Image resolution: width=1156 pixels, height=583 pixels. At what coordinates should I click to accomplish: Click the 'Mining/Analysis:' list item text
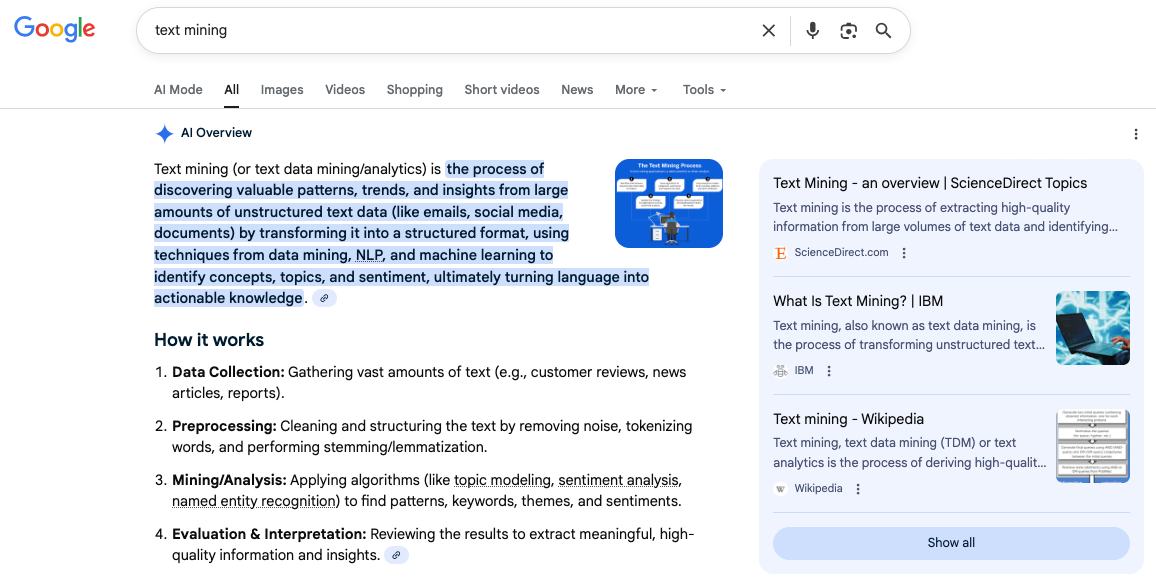[229, 481]
